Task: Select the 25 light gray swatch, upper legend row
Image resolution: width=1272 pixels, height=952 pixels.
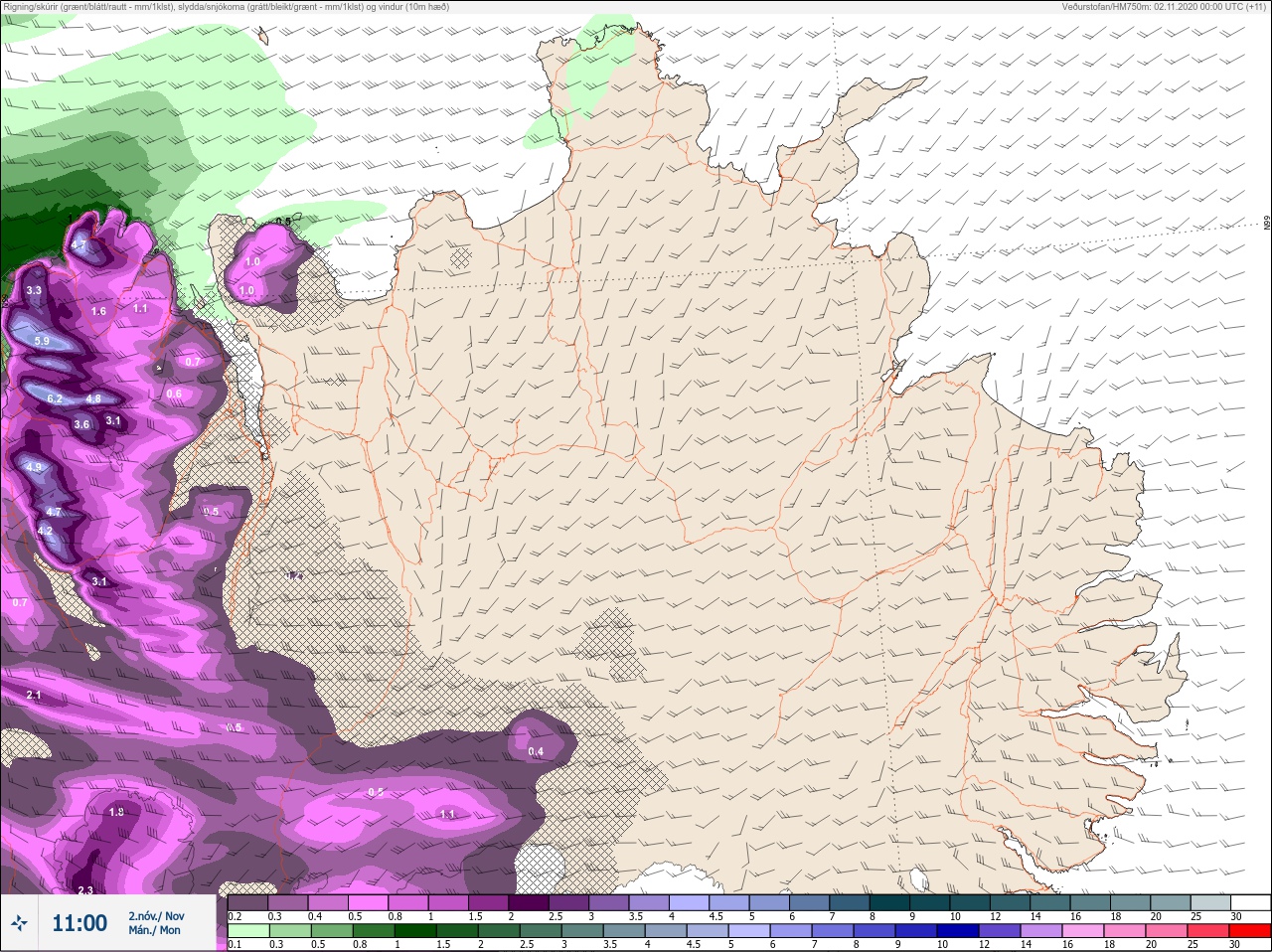Action: click(1210, 902)
